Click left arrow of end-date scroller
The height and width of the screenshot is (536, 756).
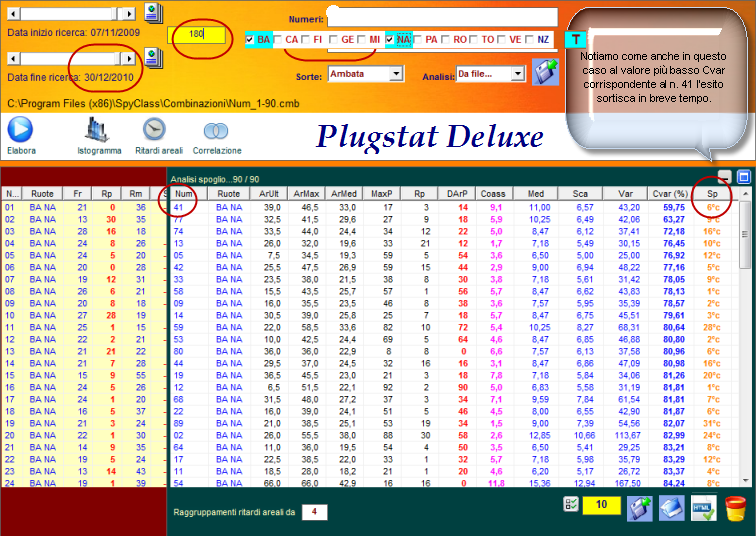[14, 58]
